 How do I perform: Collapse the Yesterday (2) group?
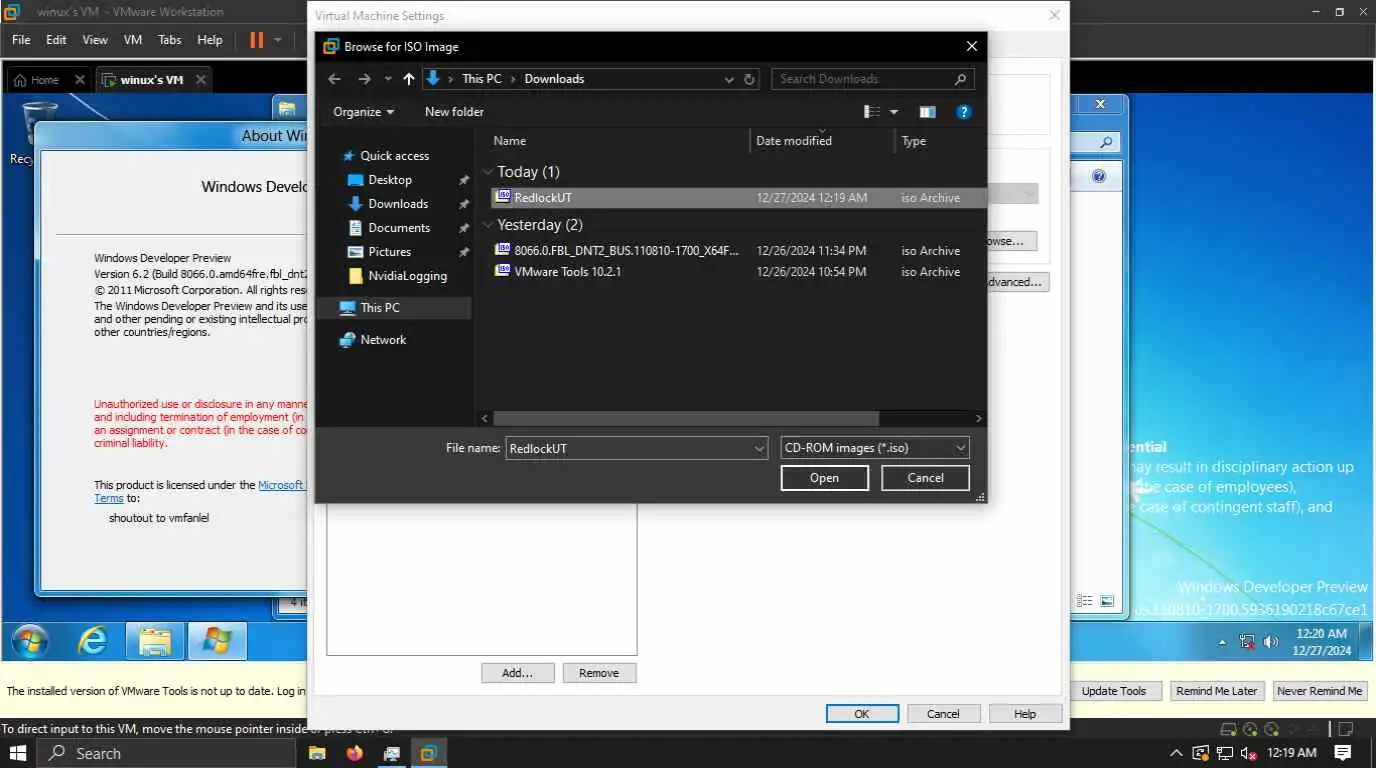489,225
